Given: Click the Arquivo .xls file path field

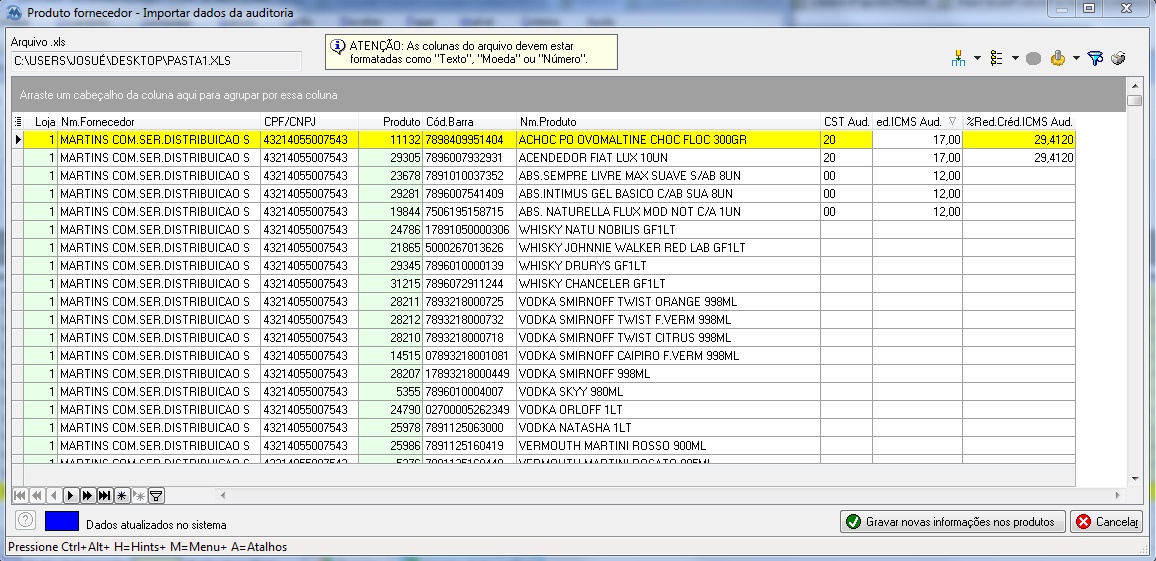Looking at the screenshot, I should (x=156, y=60).
